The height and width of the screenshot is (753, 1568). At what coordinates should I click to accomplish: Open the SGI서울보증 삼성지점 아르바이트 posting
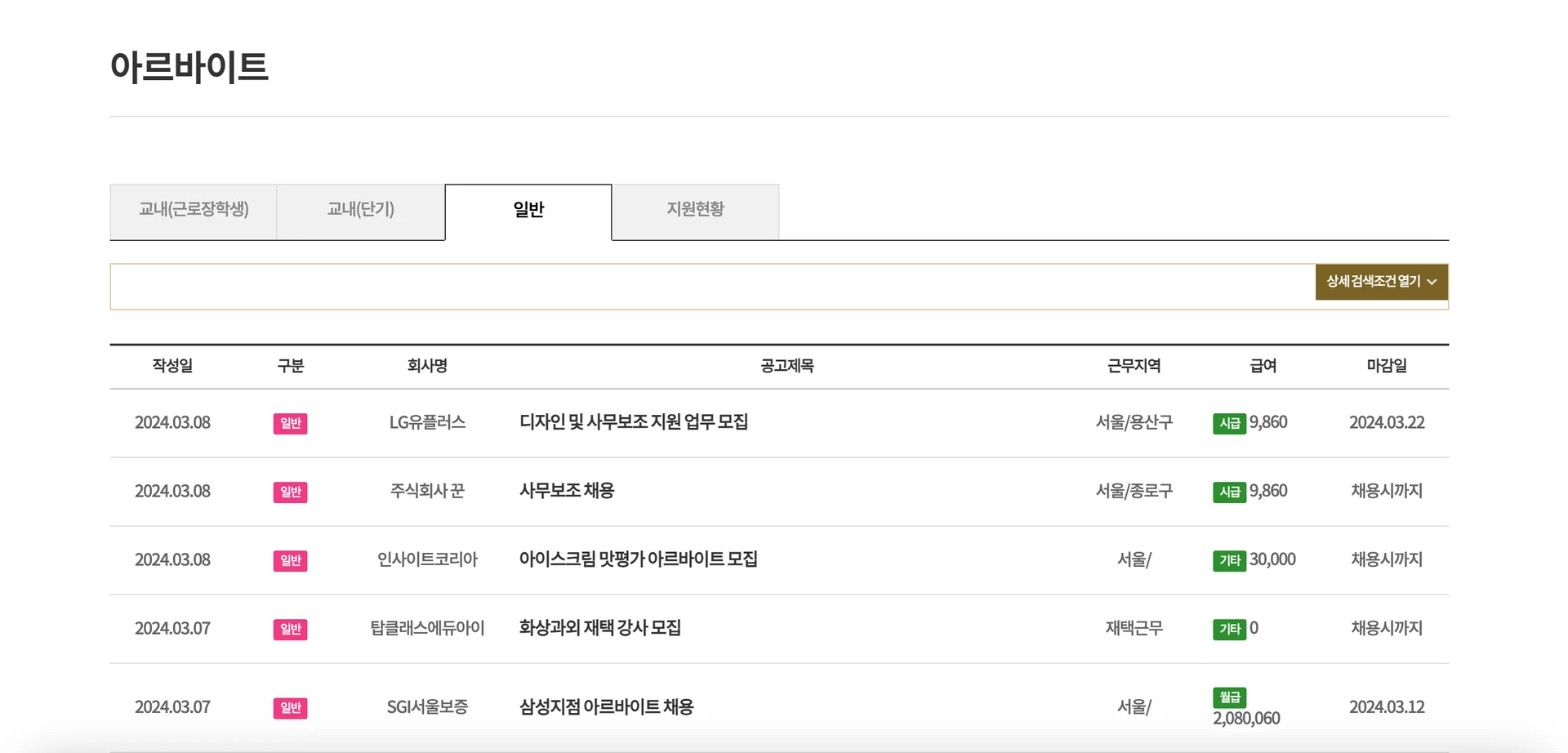pyautogui.click(x=606, y=706)
